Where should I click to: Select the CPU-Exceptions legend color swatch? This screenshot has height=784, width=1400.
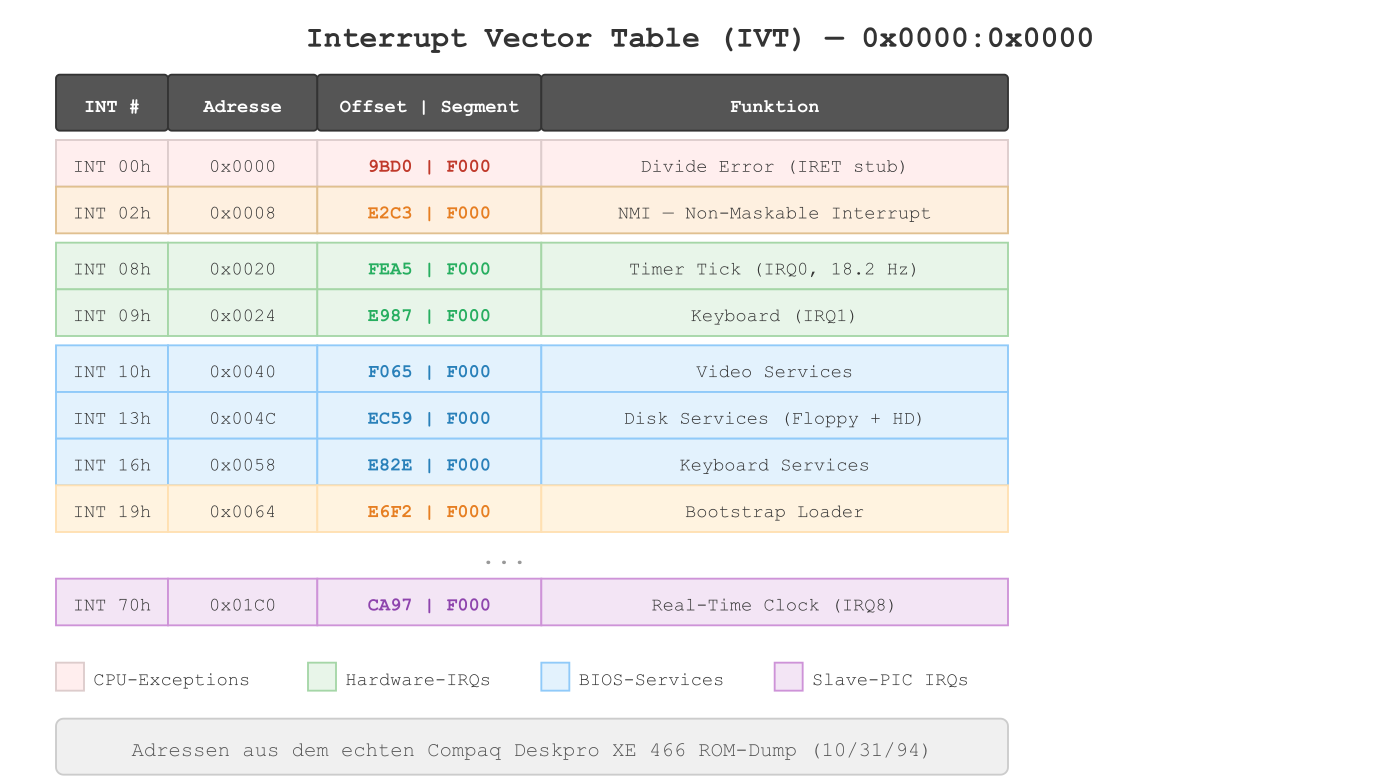pyautogui.click(x=70, y=677)
